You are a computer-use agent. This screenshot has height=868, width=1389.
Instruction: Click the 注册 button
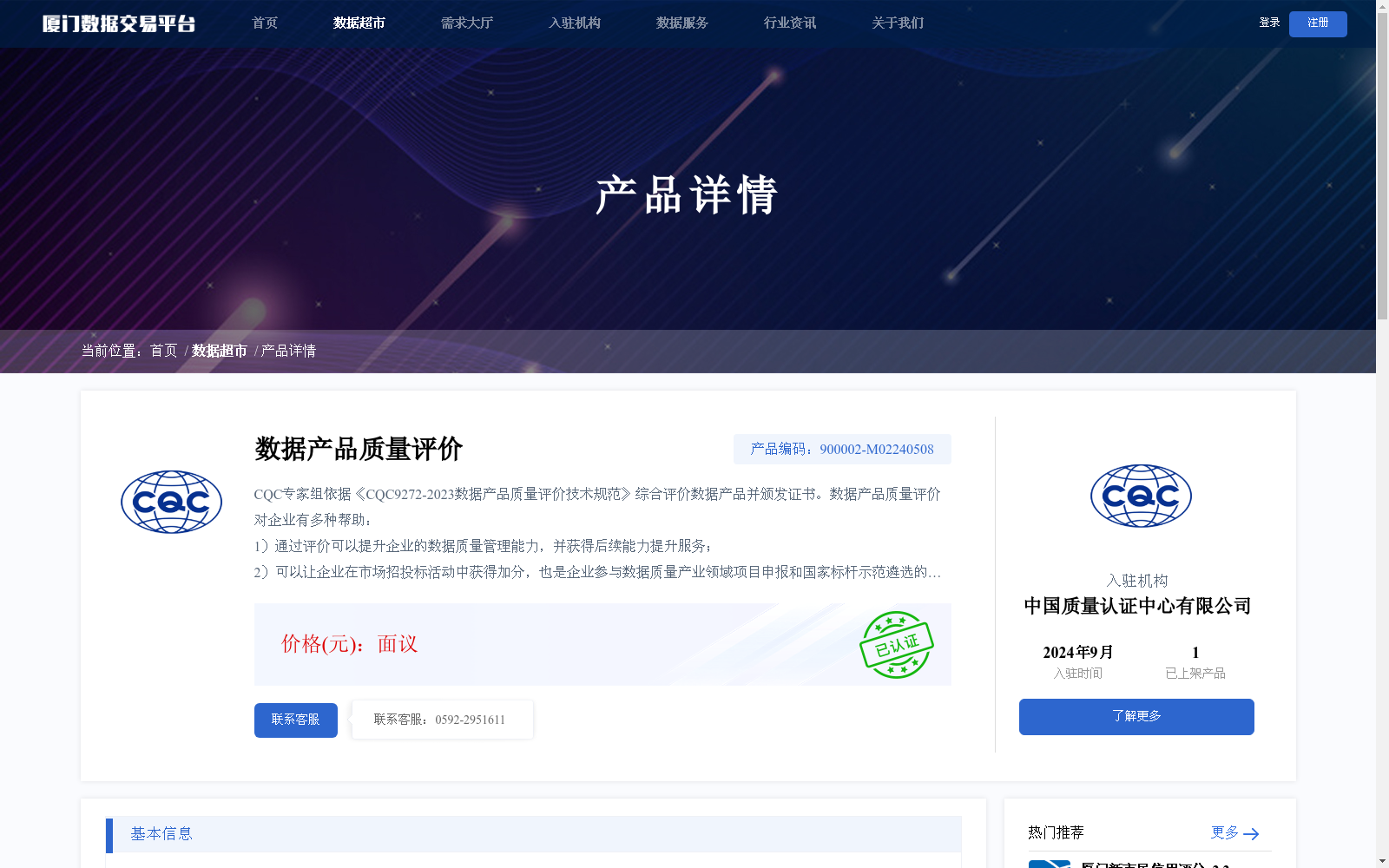click(1318, 23)
